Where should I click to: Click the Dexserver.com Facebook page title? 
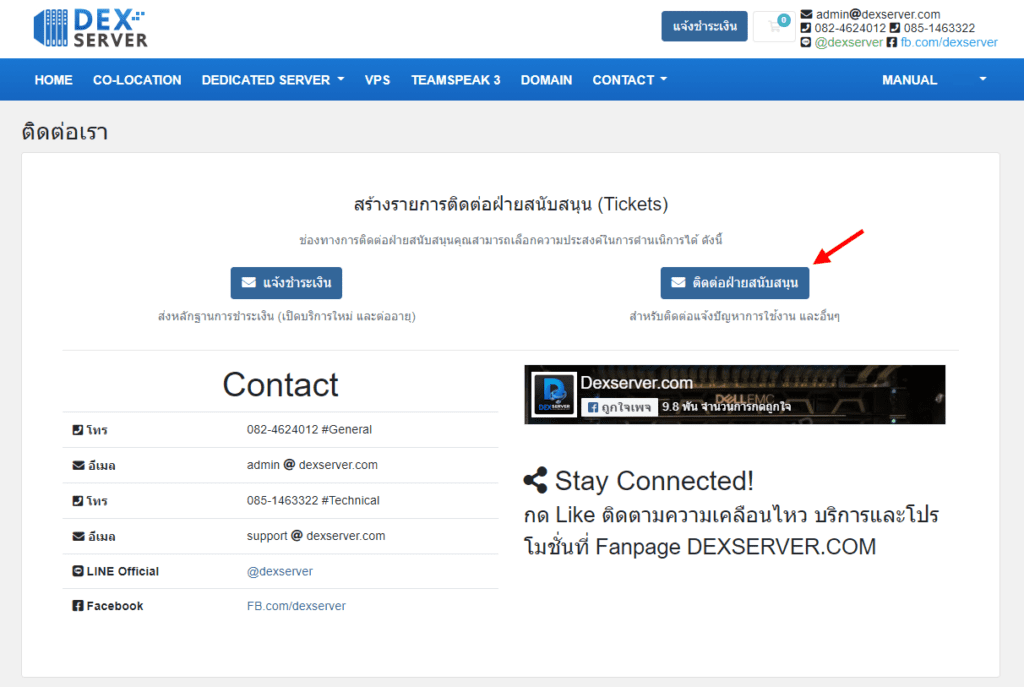pyautogui.click(x=637, y=383)
